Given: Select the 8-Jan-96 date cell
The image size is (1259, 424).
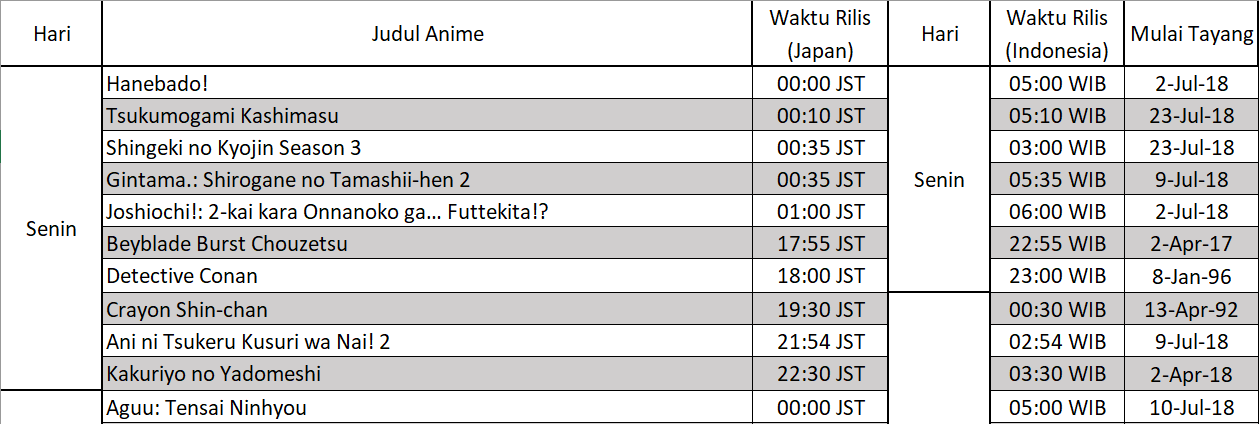Looking at the screenshot, I should coord(1191,276).
